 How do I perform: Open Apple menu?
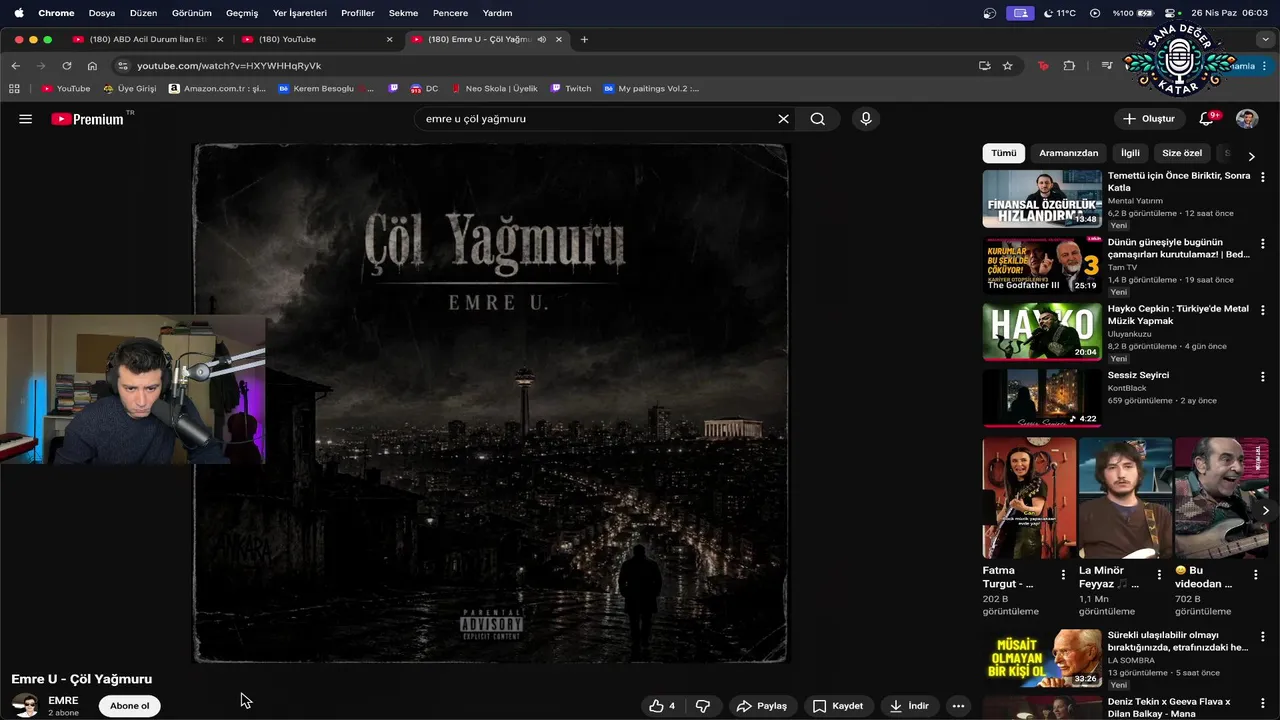click(x=18, y=13)
